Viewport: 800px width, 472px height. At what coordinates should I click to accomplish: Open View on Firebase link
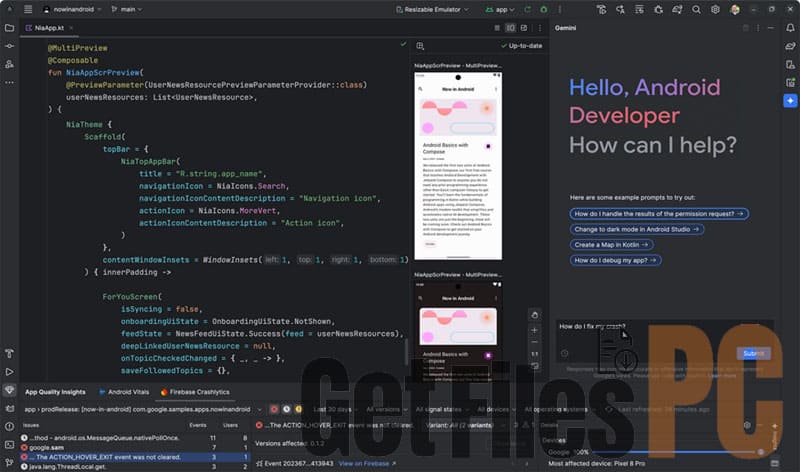pyautogui.click(x=367, y=463)
